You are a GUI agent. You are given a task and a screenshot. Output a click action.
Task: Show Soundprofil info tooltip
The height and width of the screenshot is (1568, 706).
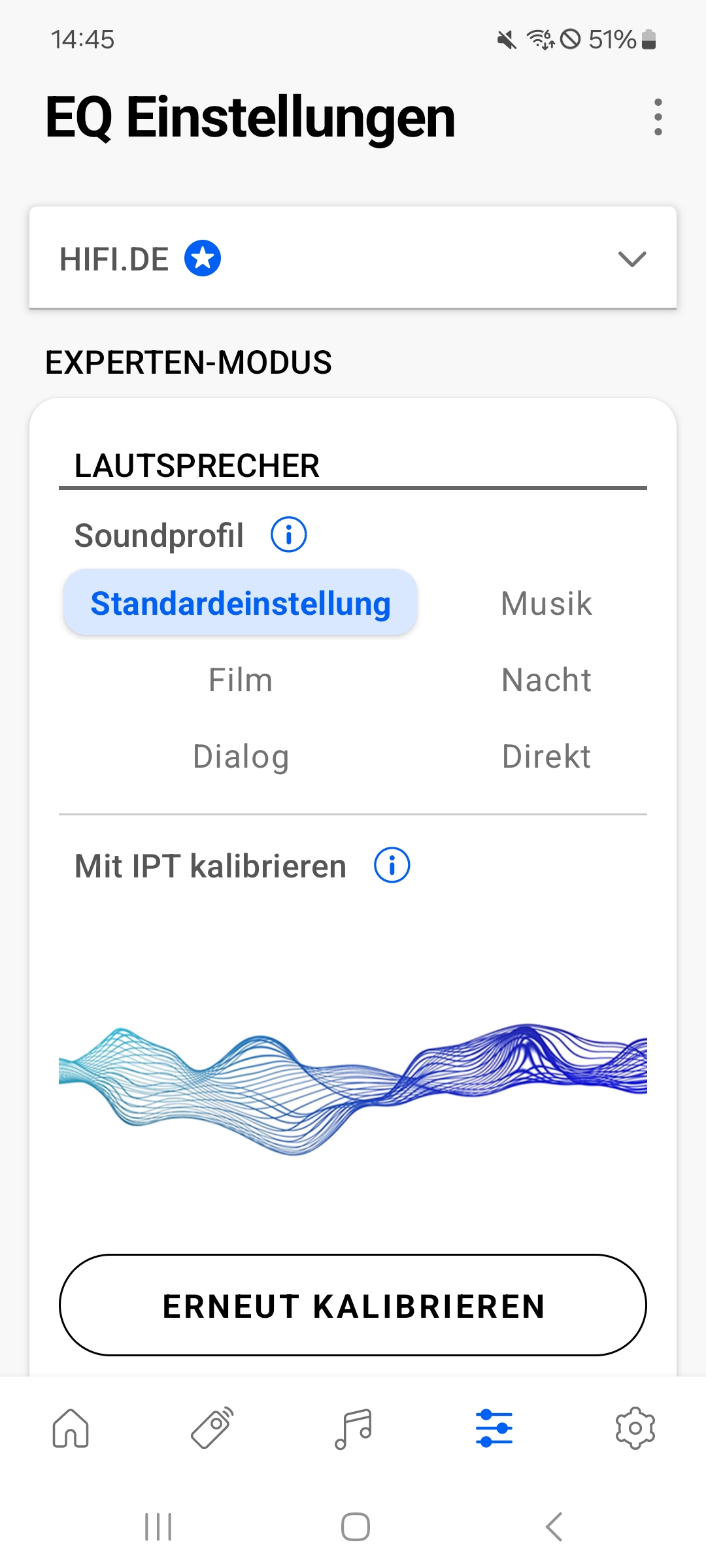[x=288, y=534]
